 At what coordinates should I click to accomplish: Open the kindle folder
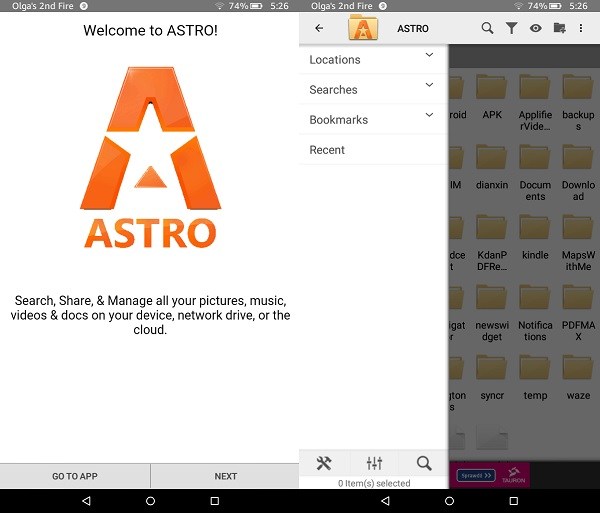pos(535,238)
